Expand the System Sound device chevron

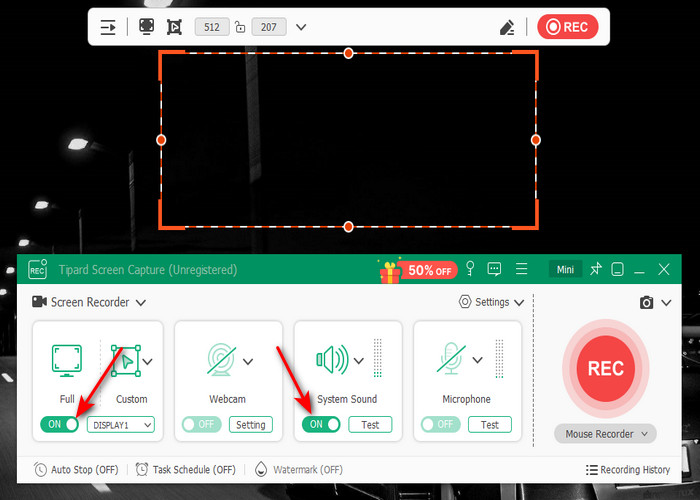(x=359, y=361)
